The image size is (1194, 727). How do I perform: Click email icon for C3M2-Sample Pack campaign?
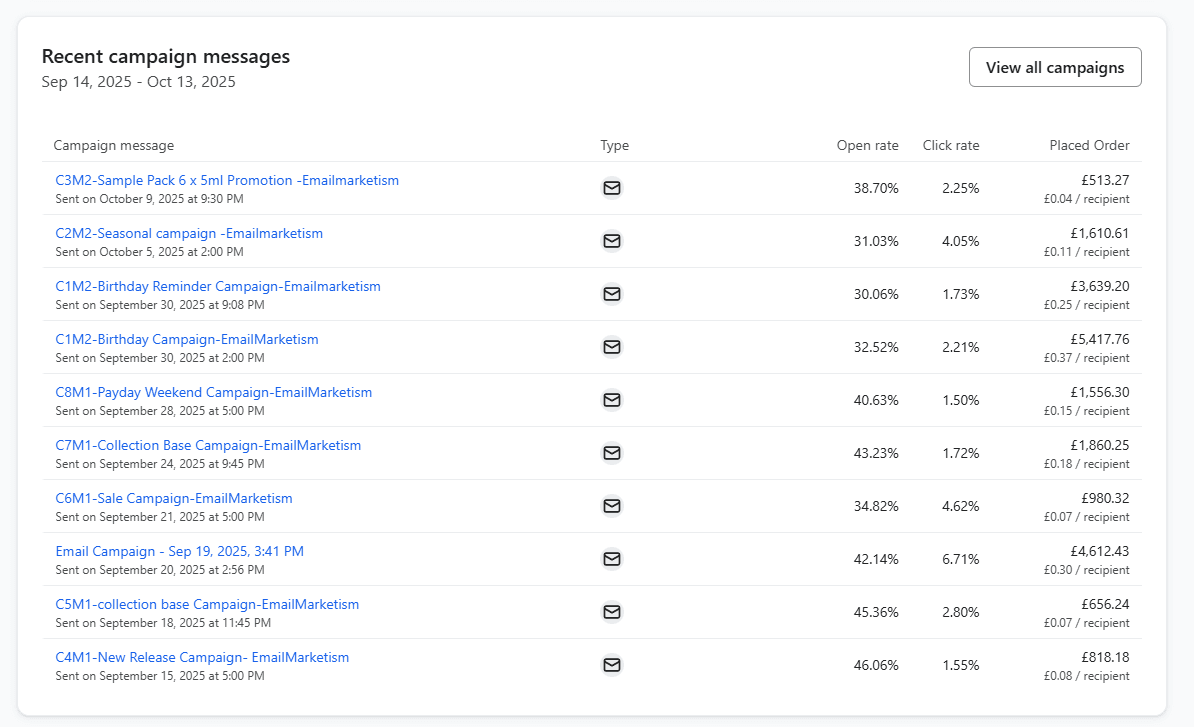[612, 188]
